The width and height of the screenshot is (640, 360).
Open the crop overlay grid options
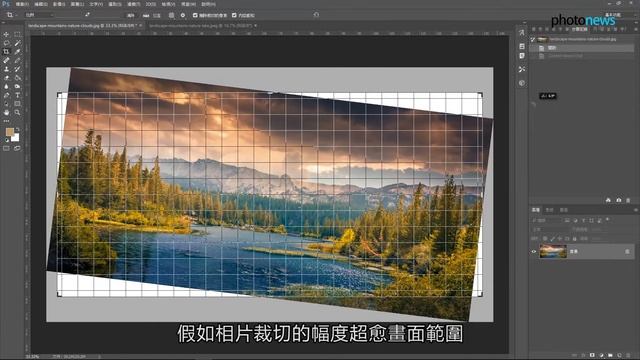(x=171, y=16)
